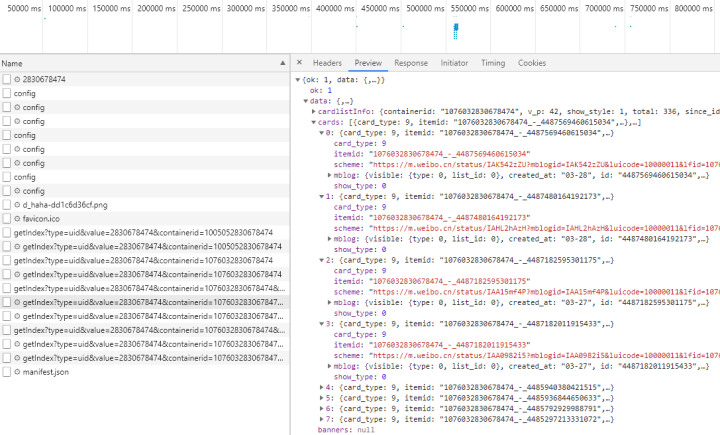The width and height of the screenshot is (720, 435).
Task: Expand mblog with id 4487182595301175
Action: [329, 302]
